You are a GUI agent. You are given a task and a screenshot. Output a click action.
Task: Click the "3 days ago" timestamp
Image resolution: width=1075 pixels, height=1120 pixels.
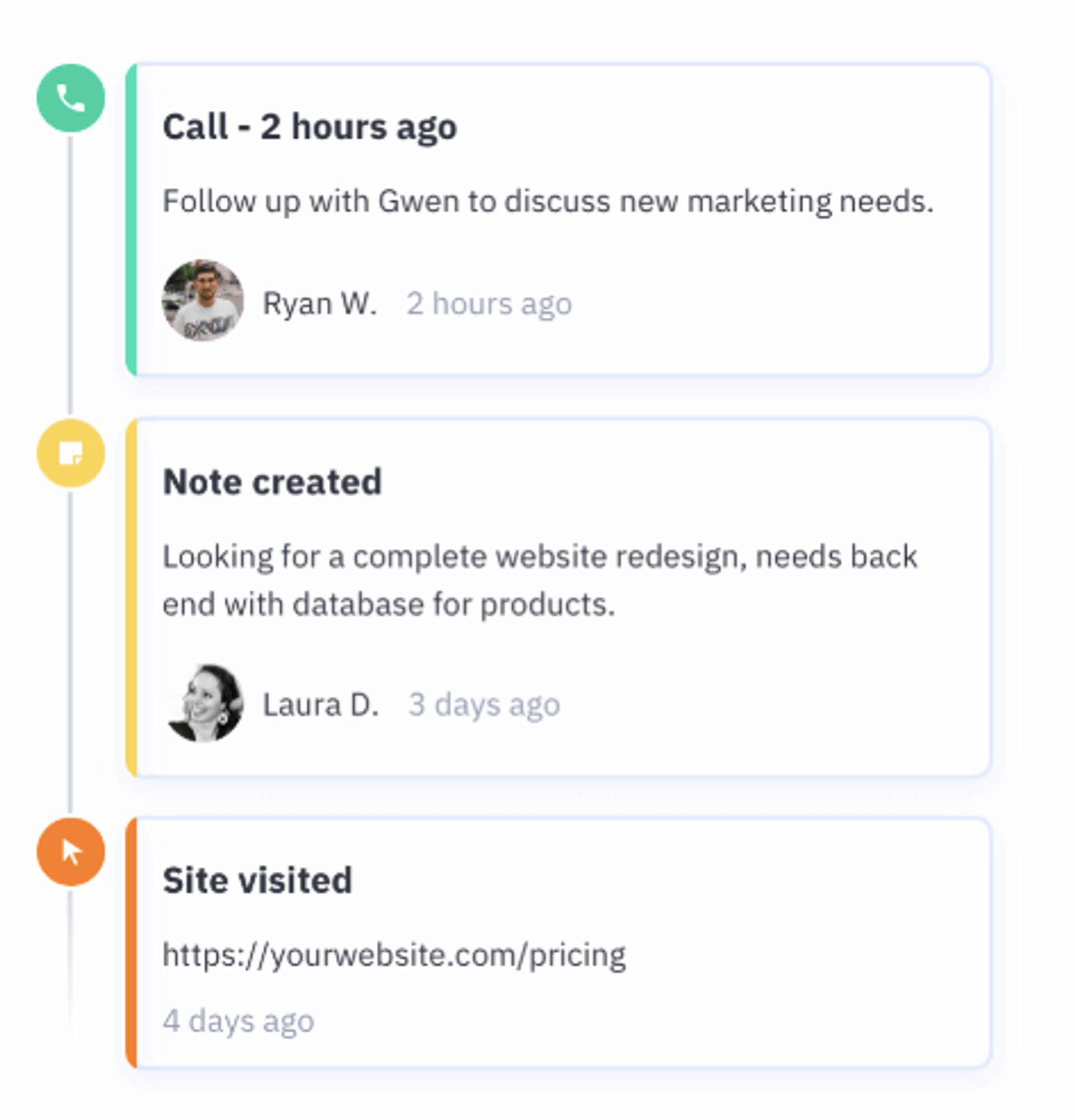(484, 705)
